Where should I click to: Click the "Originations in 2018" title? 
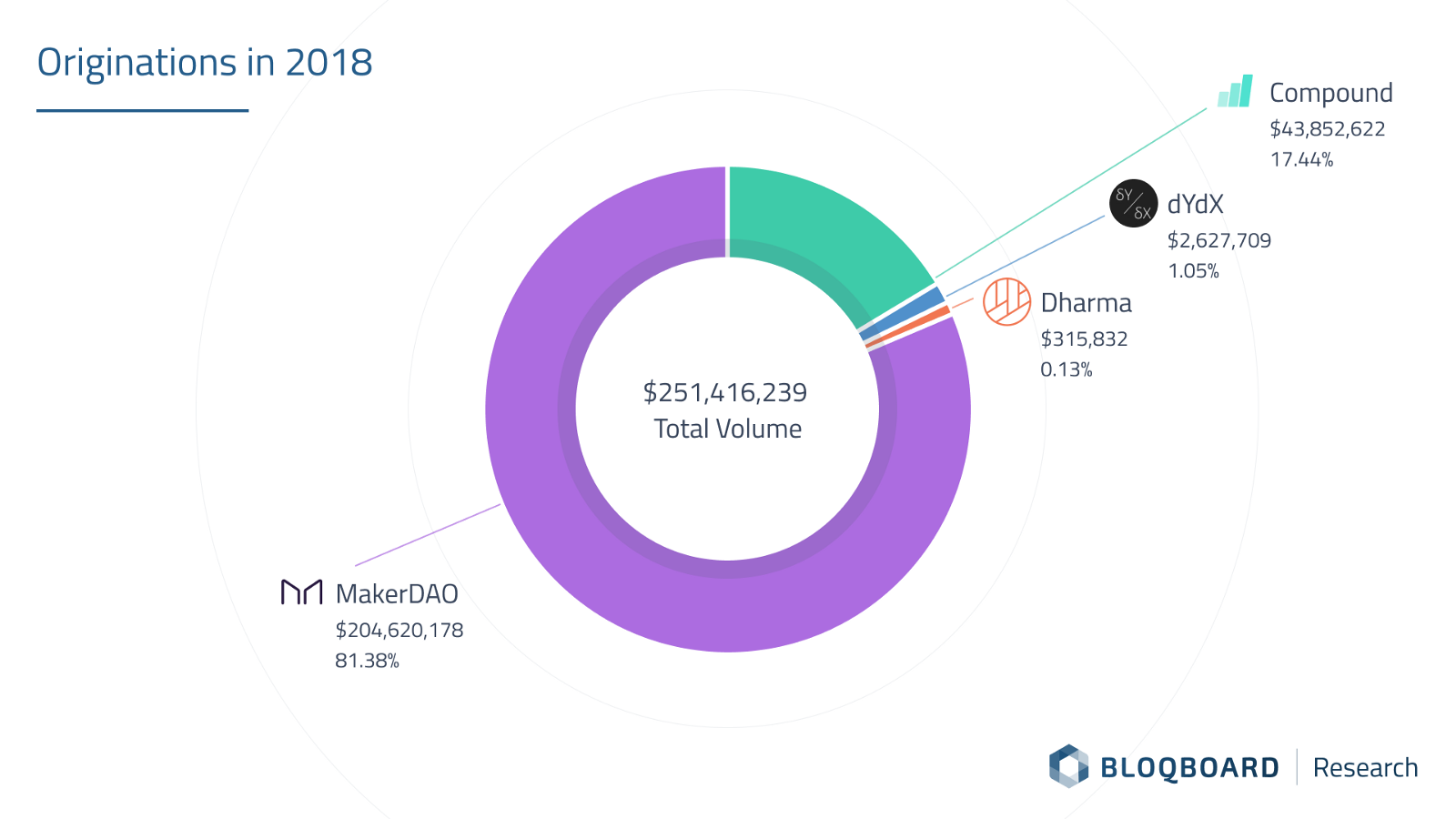(x=205, y=63)
